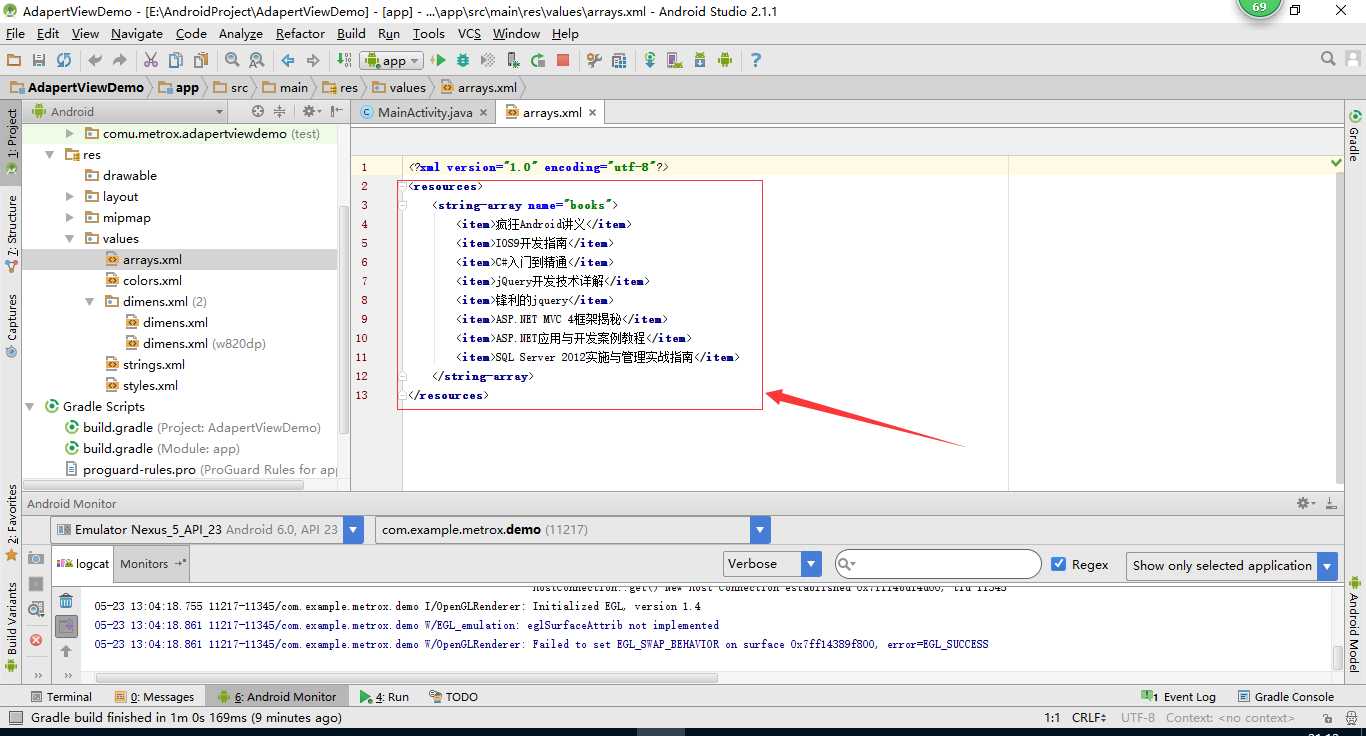Click the Find magnifier icon

232,61
